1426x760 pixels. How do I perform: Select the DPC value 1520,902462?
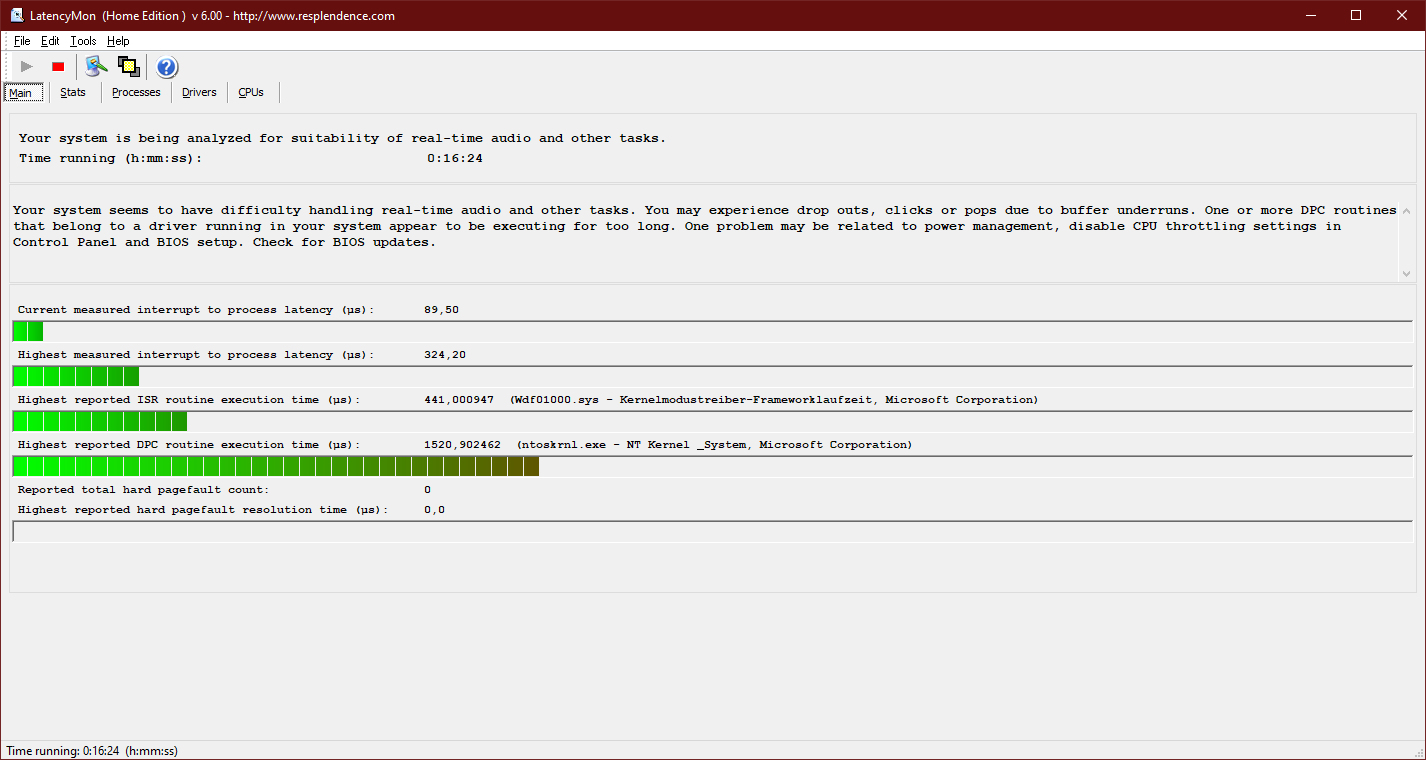[x=462, y=445]
